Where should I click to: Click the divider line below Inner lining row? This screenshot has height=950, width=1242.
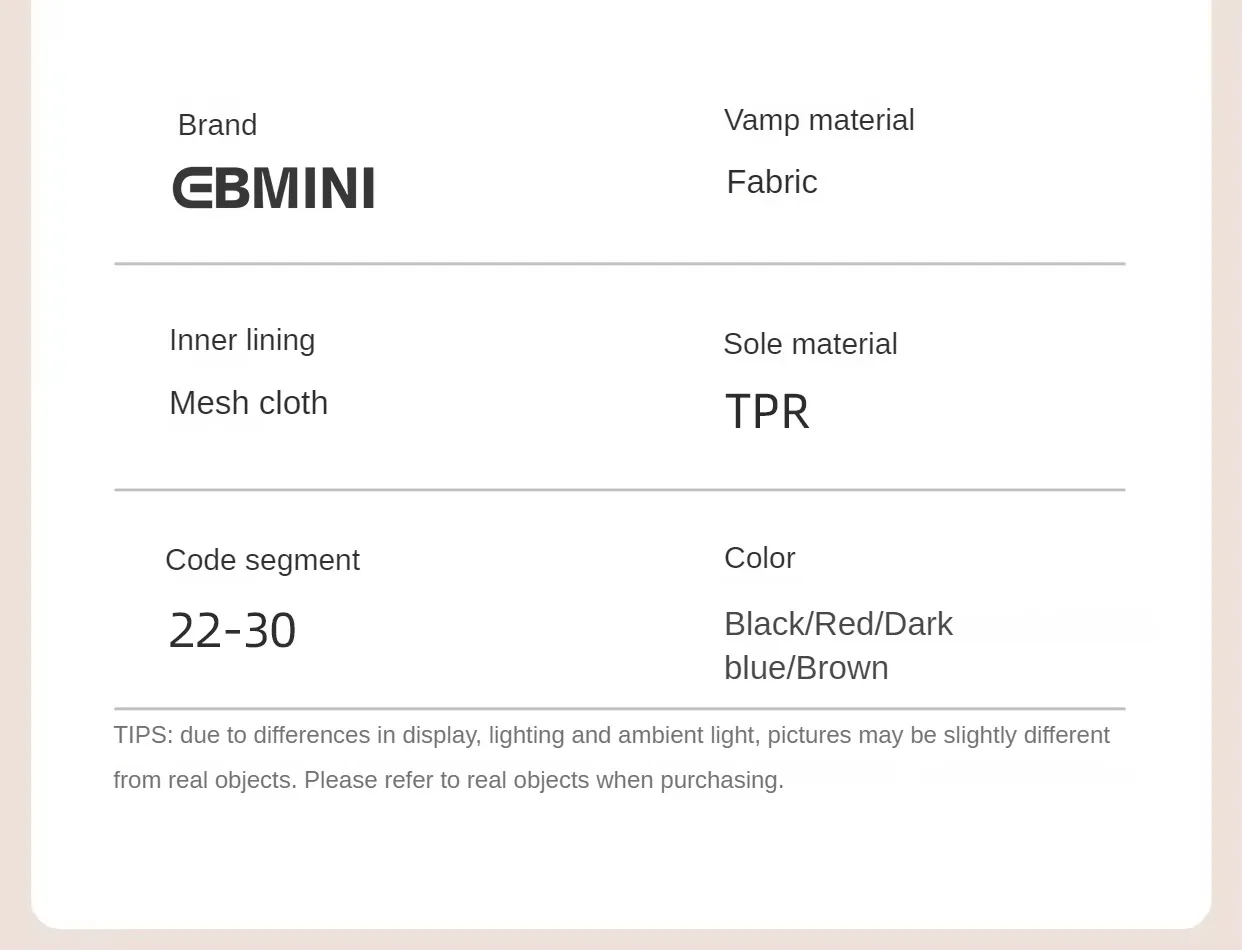[620, 490]
